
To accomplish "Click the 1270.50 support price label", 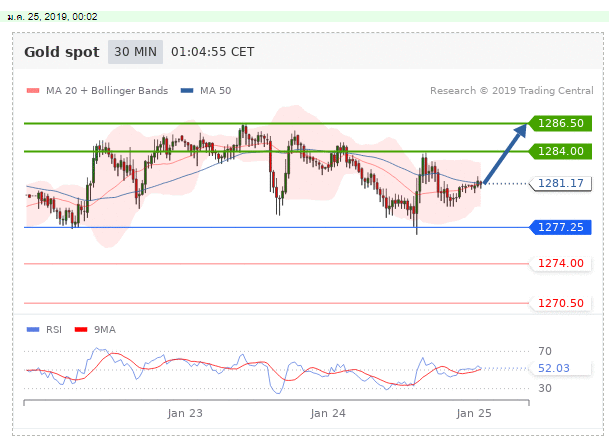I will (561, 303).
